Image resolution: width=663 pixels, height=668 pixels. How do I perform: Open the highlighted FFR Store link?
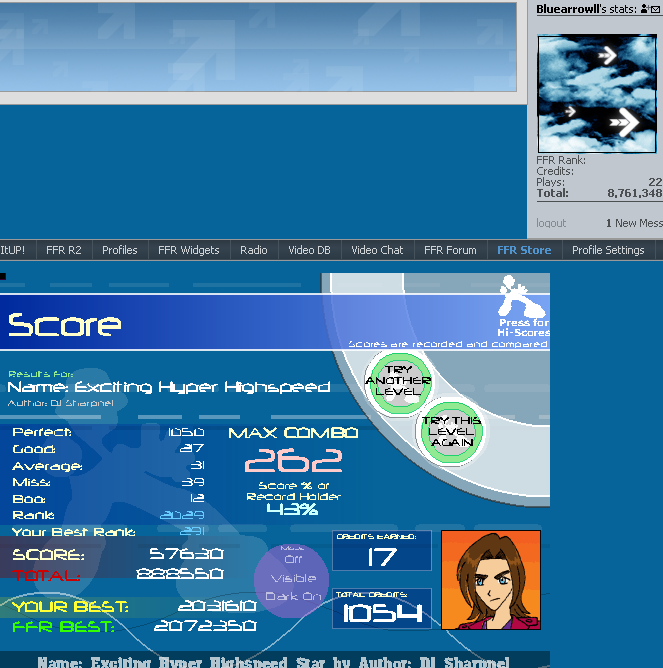click(524, 250)
